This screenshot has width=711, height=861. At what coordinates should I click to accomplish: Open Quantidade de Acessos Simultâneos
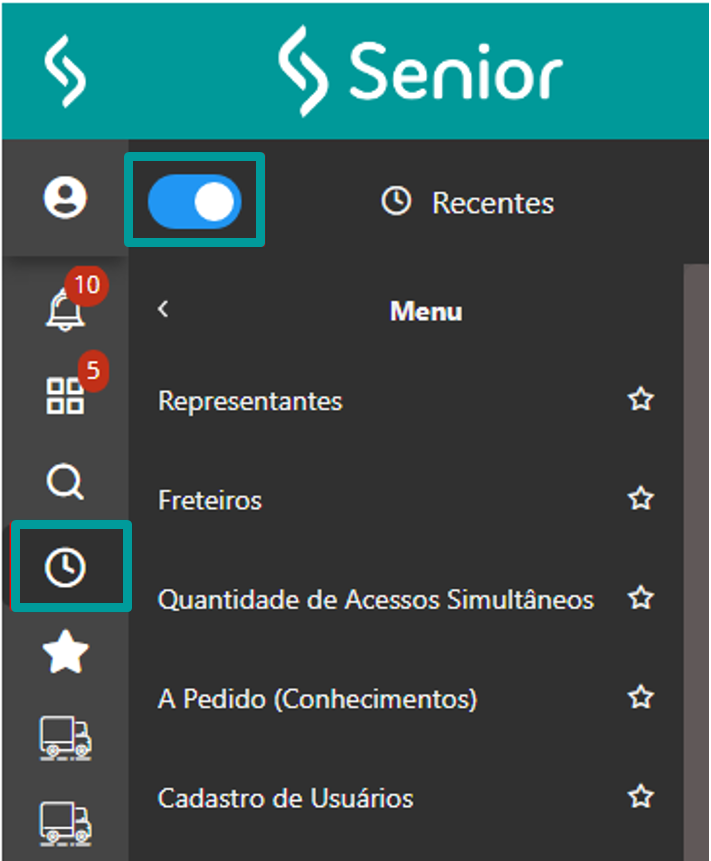[x=376, y=600]
